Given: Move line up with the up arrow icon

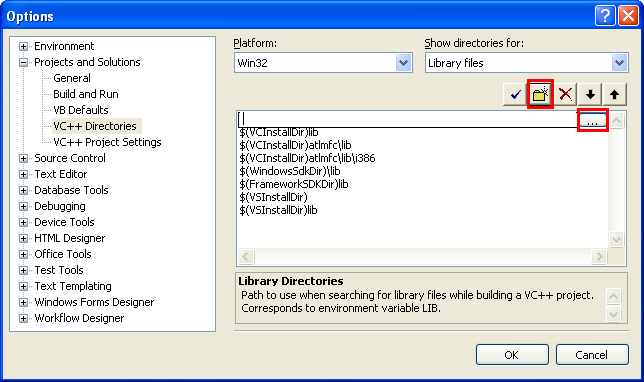Looking at the screenshot, I should pos(614,94).
